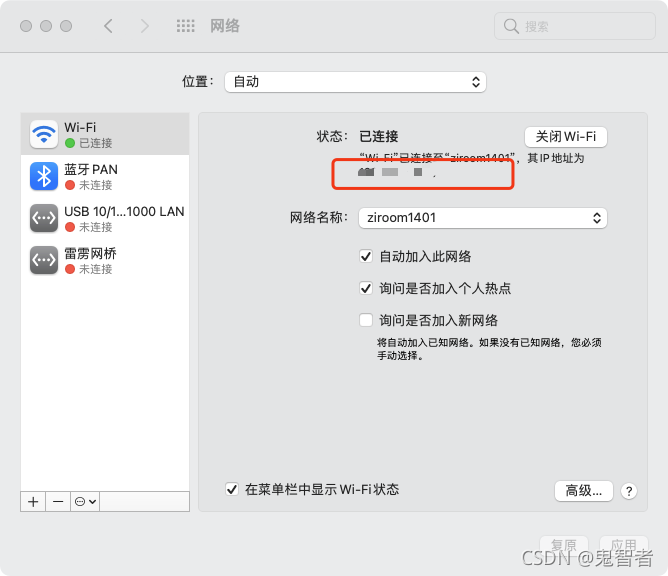Go back with the left chevron

[x=108, y=26]
